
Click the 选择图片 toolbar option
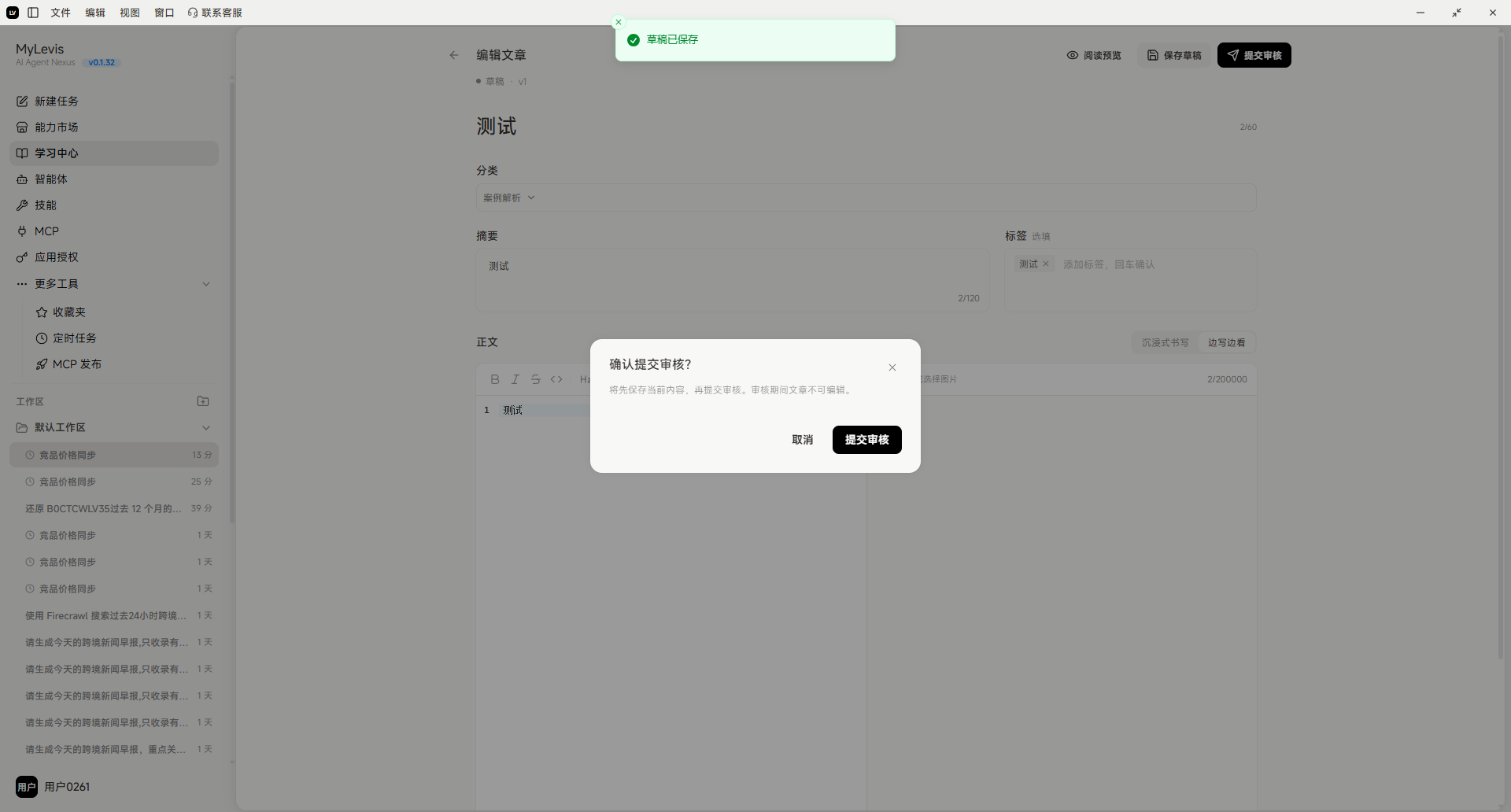940,379
